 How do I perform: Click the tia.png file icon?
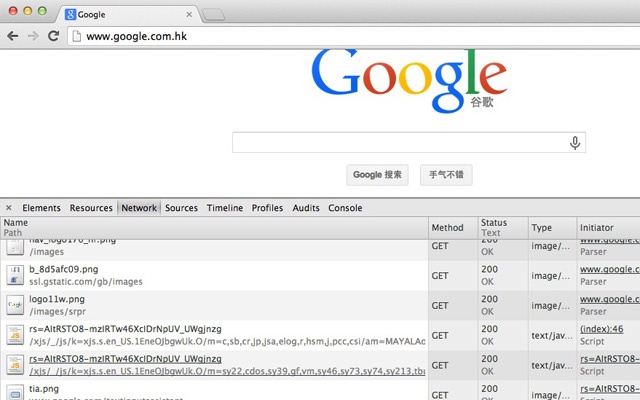click(15, 392)
